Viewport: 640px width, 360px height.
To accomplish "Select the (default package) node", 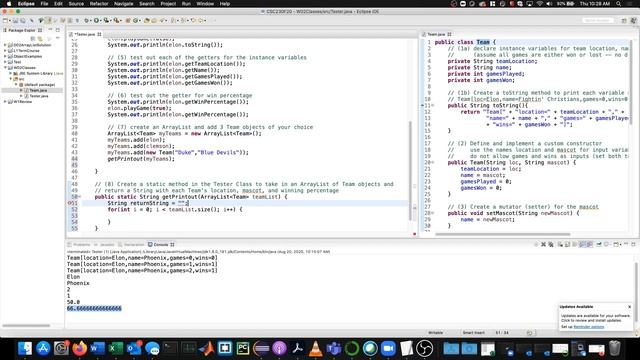I will [x=40, y=84].
